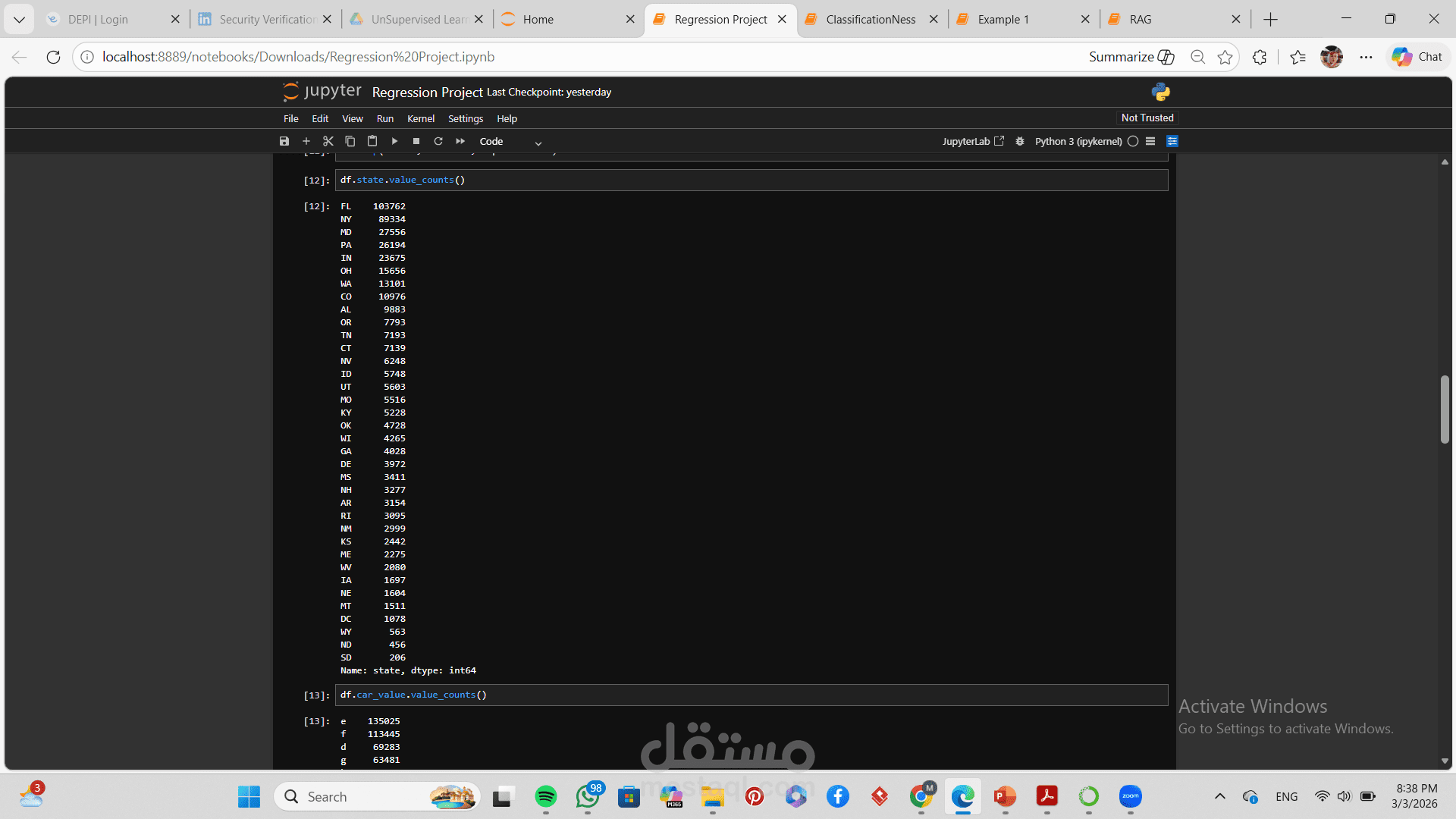Click the Not Trusted button
Screen dimensions: 1456x819
point(1147,118)
